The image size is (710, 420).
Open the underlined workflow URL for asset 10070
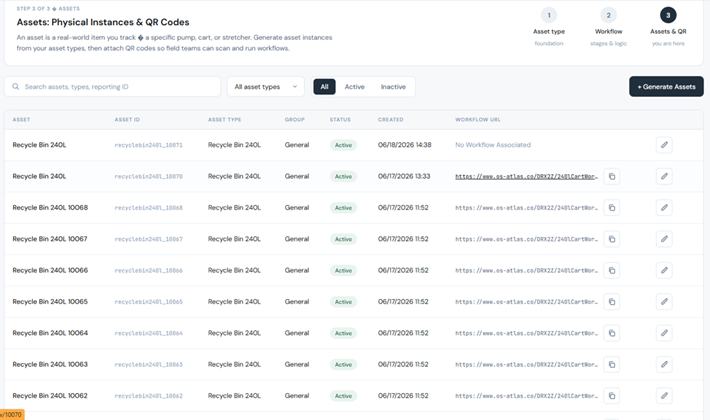point(526,177)
